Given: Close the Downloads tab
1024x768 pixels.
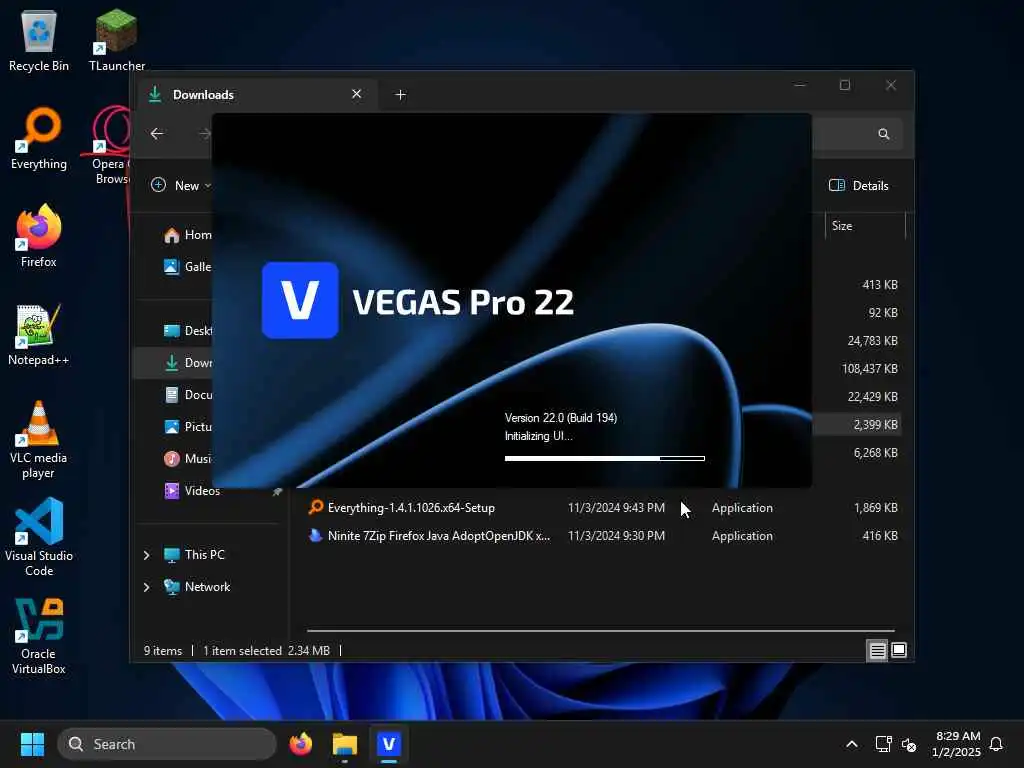Looking at the screenshot, I should (357, 94).
